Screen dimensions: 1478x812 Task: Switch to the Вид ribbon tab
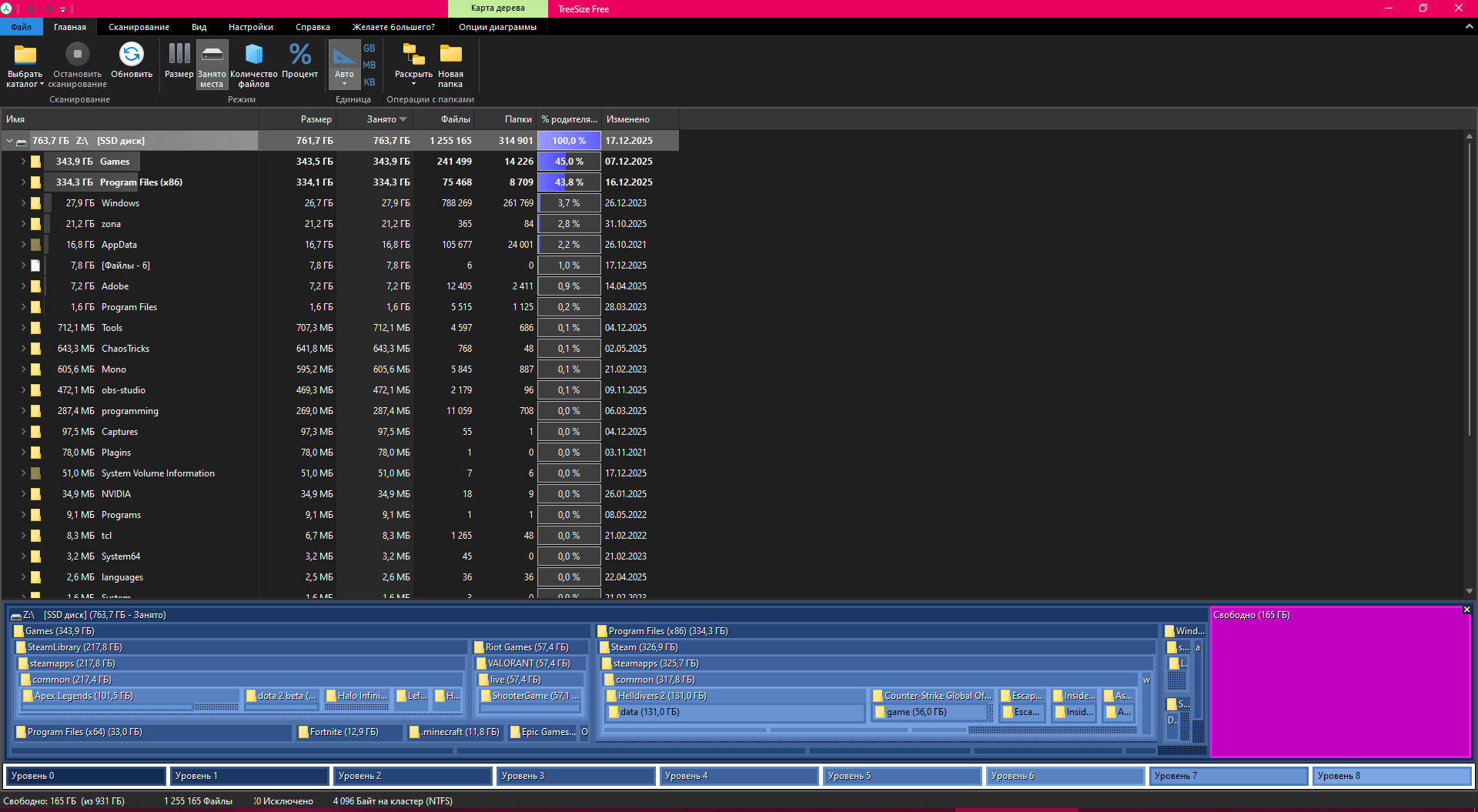point(199,27)
